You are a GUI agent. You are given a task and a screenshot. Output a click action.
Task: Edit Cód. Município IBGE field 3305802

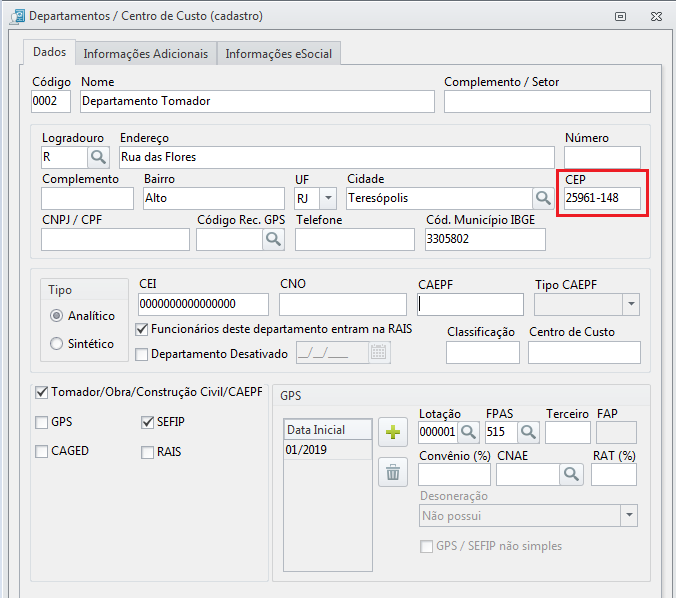tap(485, 239)
